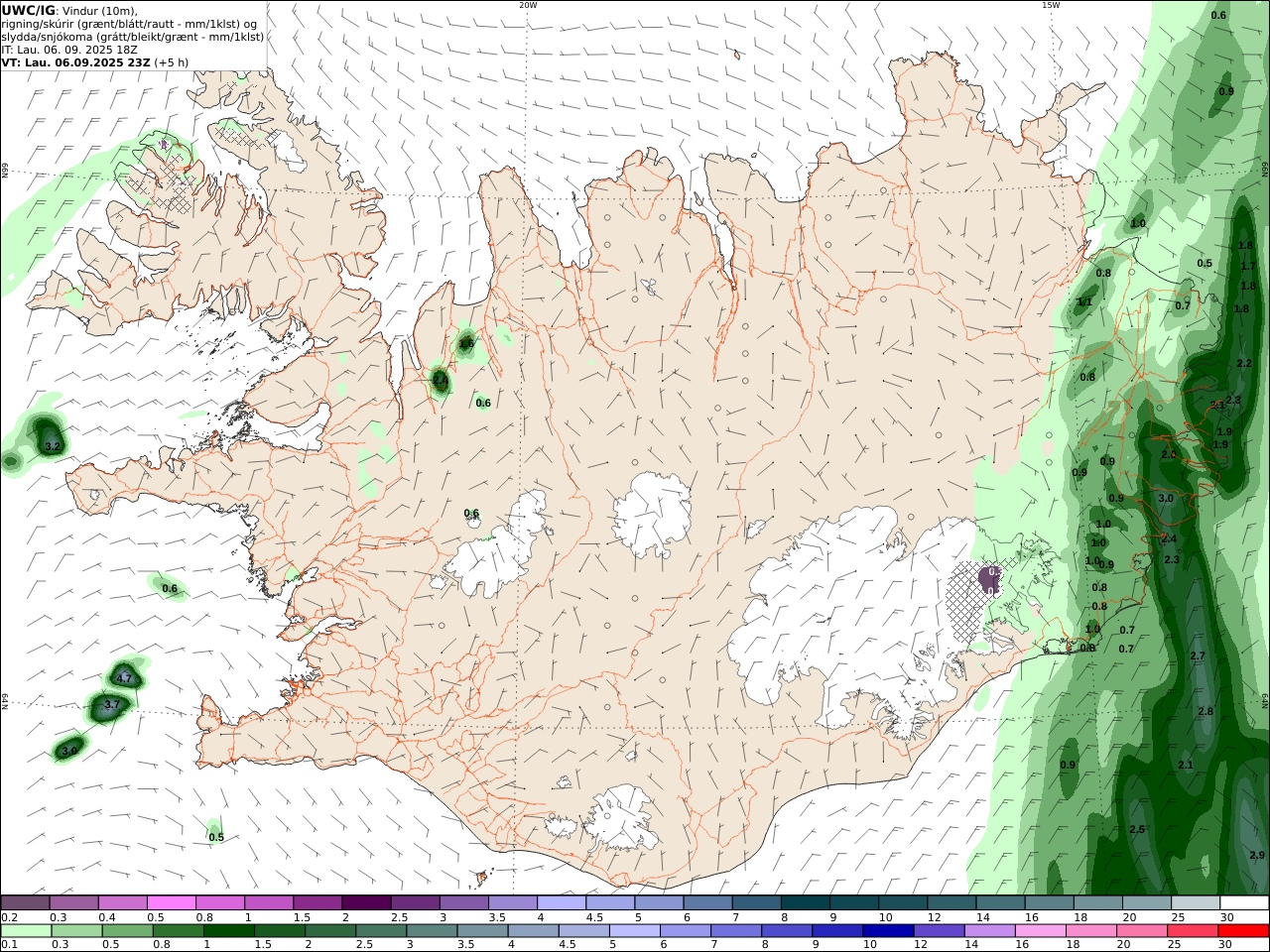The image size is (1270, 952).
Task: Click the '3.7' precipitation value in the southwest sea
Action: (112, 704)
